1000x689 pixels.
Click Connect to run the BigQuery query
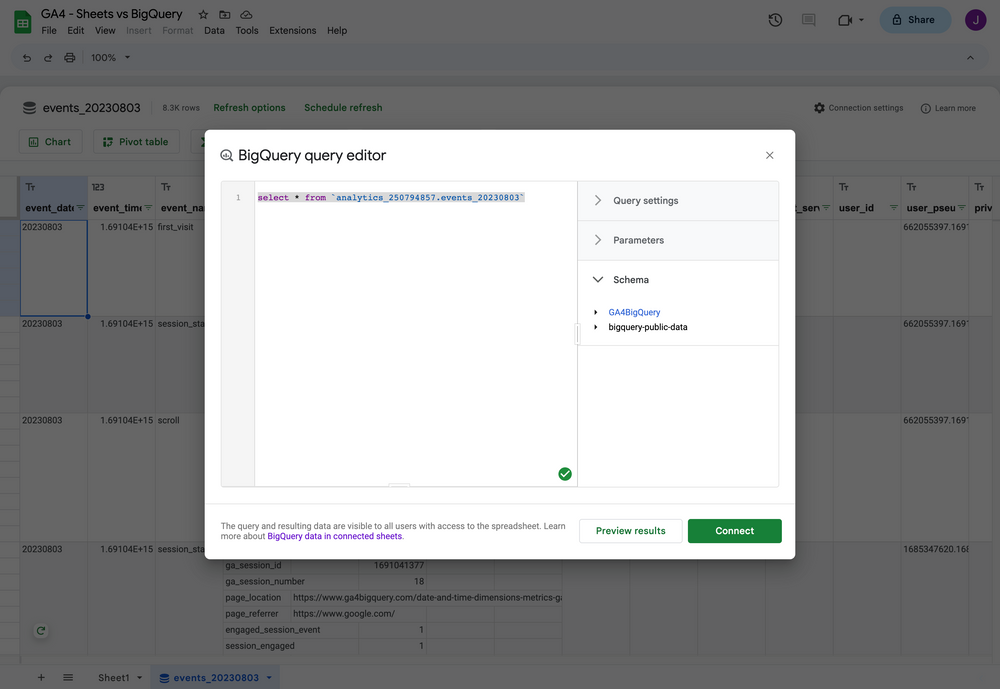(x=734, y=531)
